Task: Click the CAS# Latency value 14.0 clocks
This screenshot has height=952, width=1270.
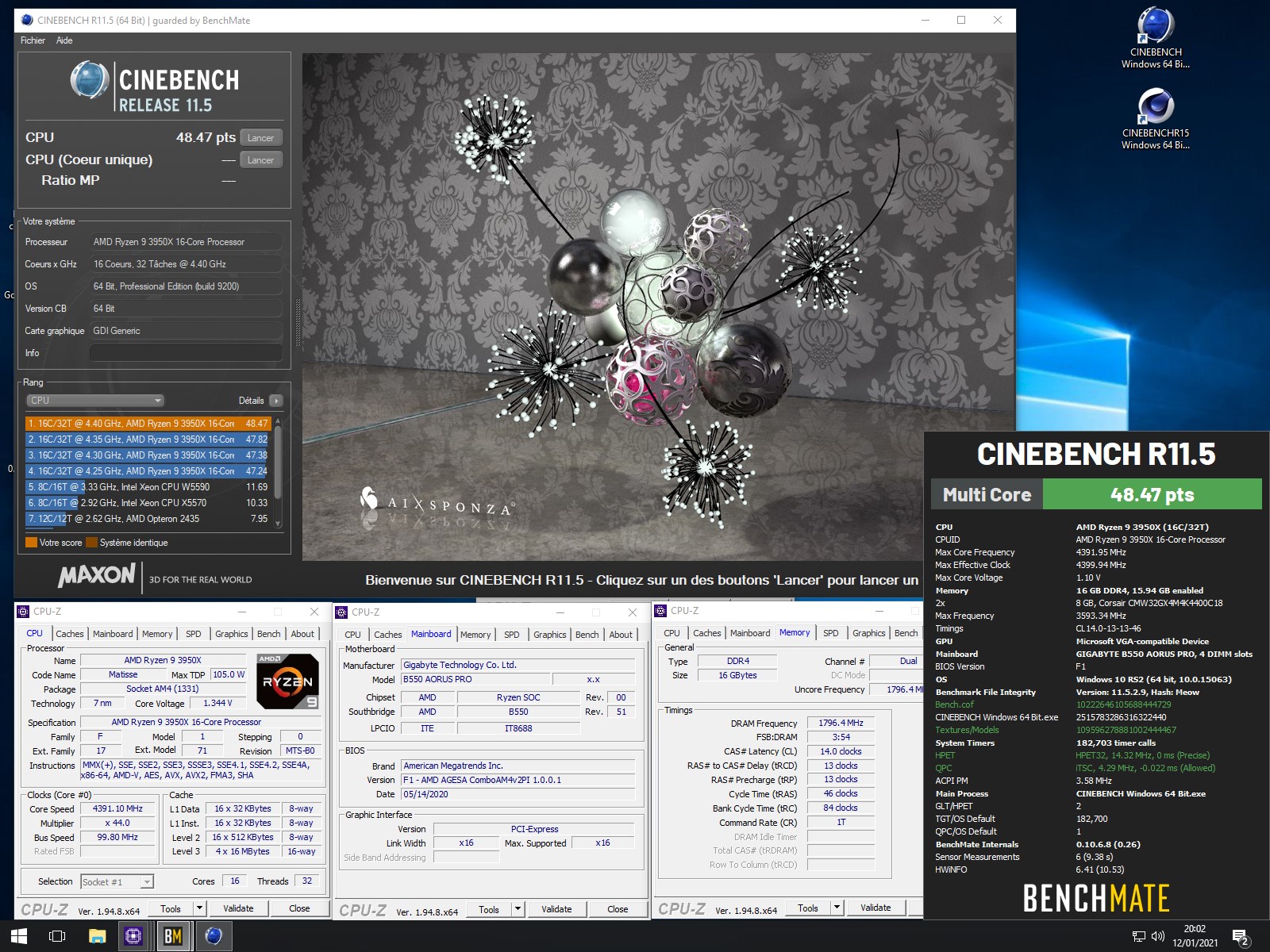Action: pos(841,752)
